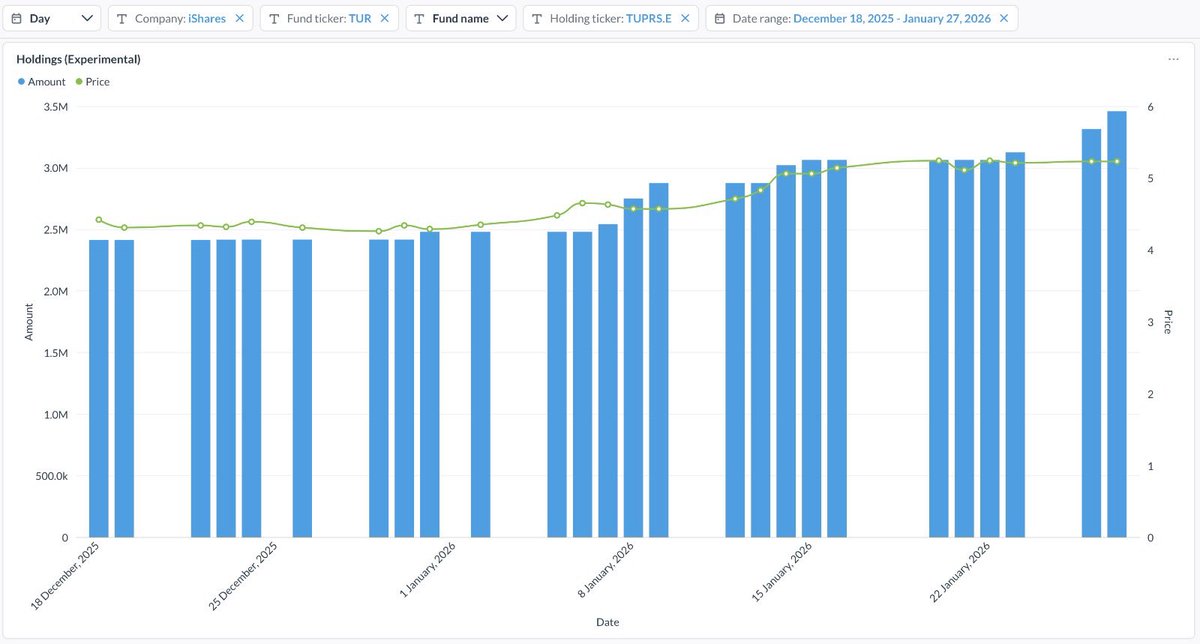The height and width of the screenshot is (644, 1200).
Task: Clear the Fund ticker TUR filter
Action: pyautogui.click(x=385, y=18)
